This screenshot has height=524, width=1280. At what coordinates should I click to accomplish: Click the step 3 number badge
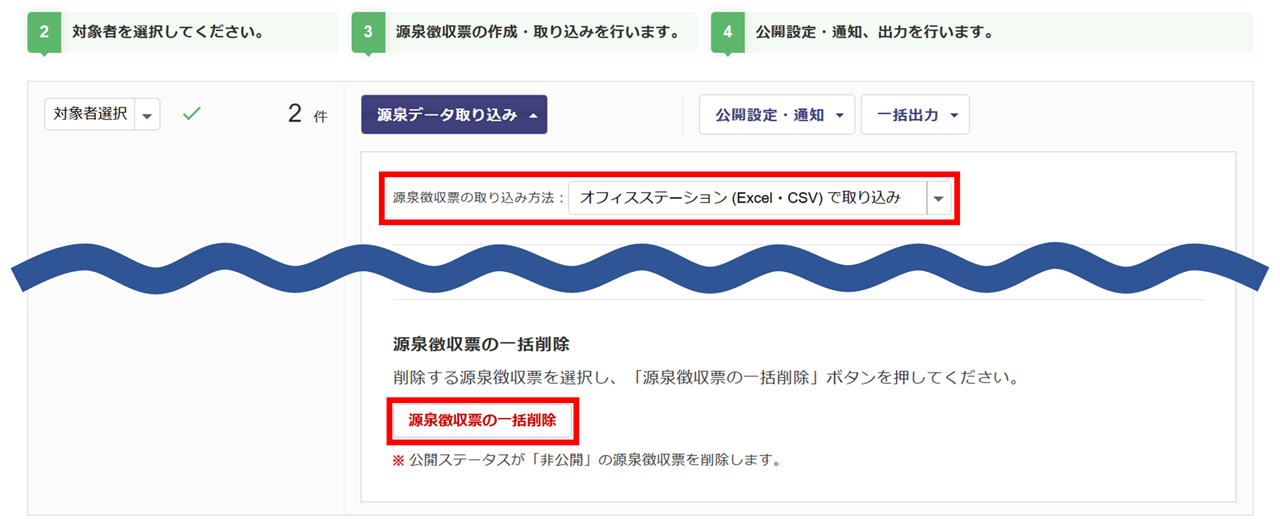368,32
